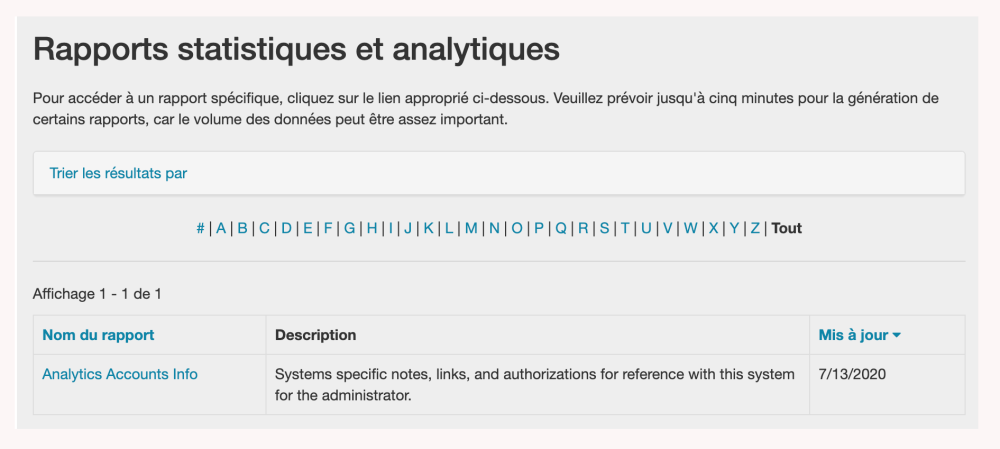The image size is (1000, 449).
Task: Show reports starting with letter C
Action: pos(264,228)
